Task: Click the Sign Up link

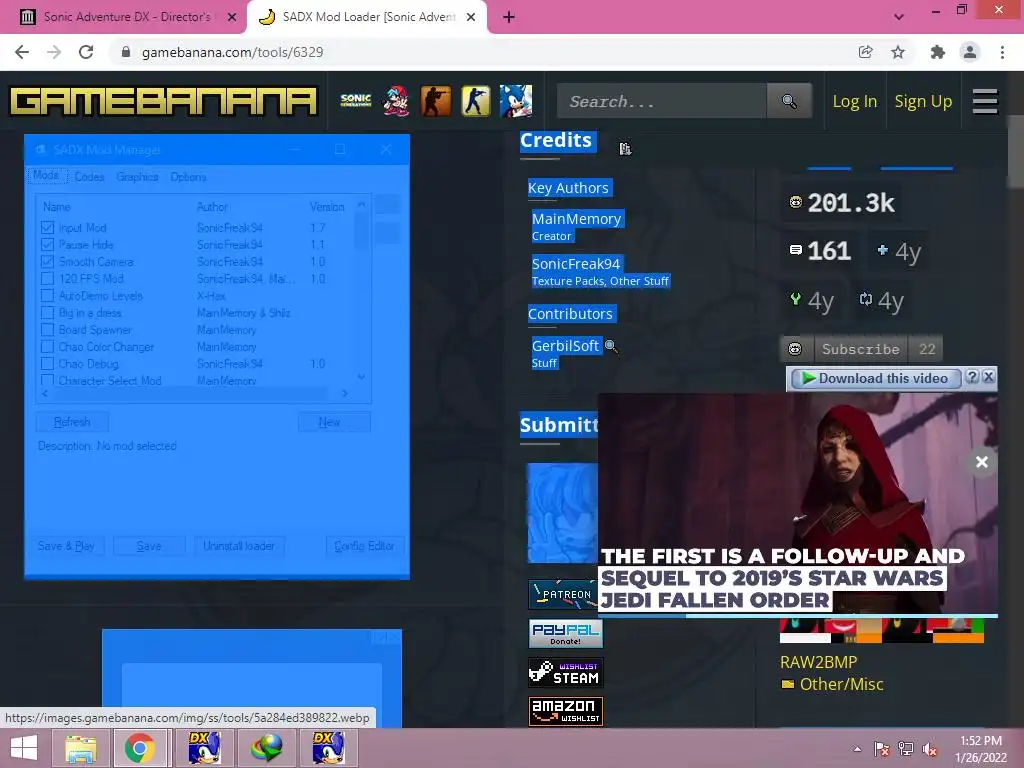Action: (923, 101)
